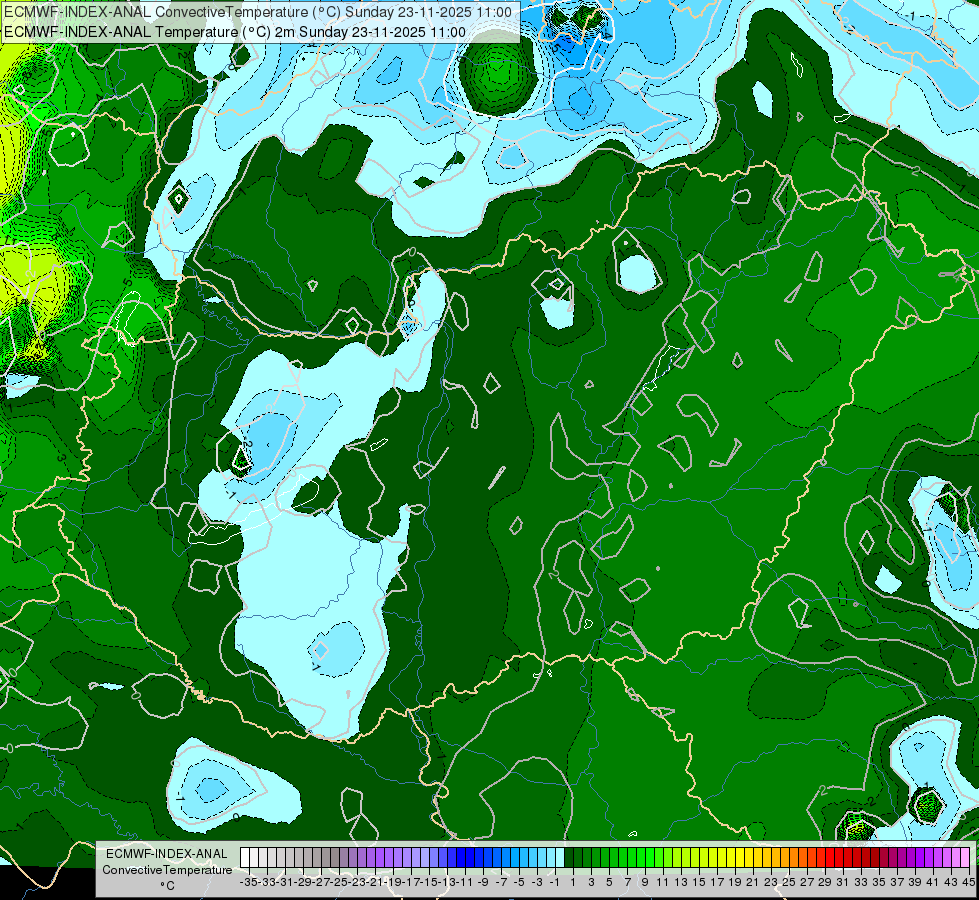Click the 35 value on the color scale
Screen dimensions: 979x900
point(878,883)
